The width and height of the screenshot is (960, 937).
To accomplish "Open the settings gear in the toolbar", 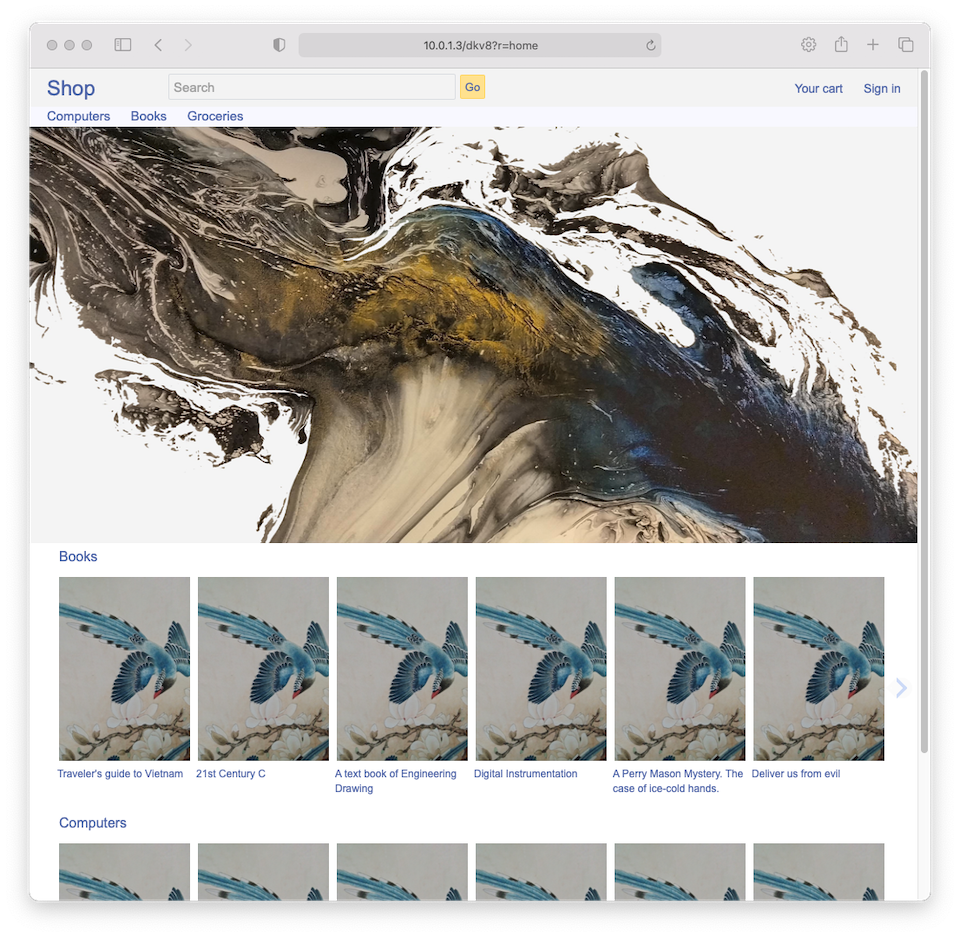I will 808,45.
